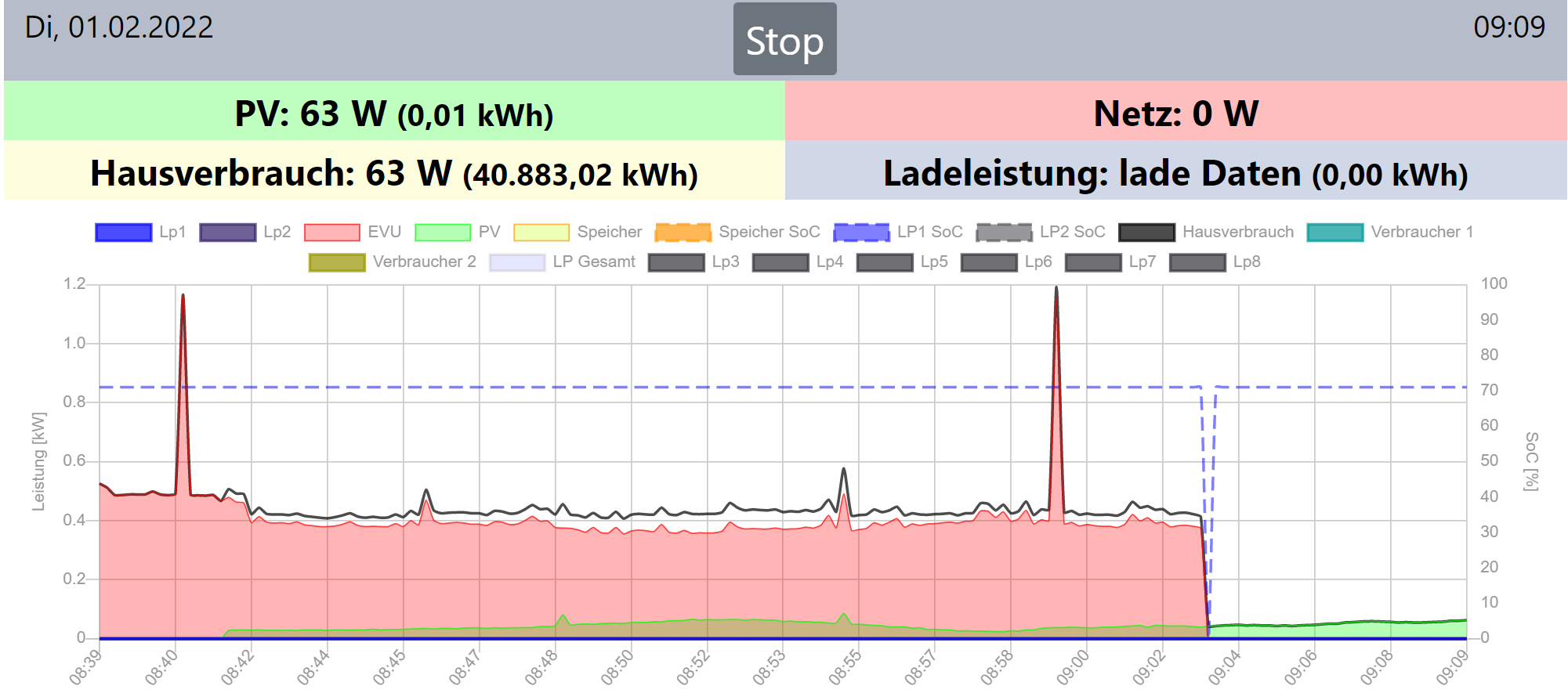This screenshot has width=1568, height=693.
Task: Click the 08:50 time axis label
Action: (x=619, y=666)
